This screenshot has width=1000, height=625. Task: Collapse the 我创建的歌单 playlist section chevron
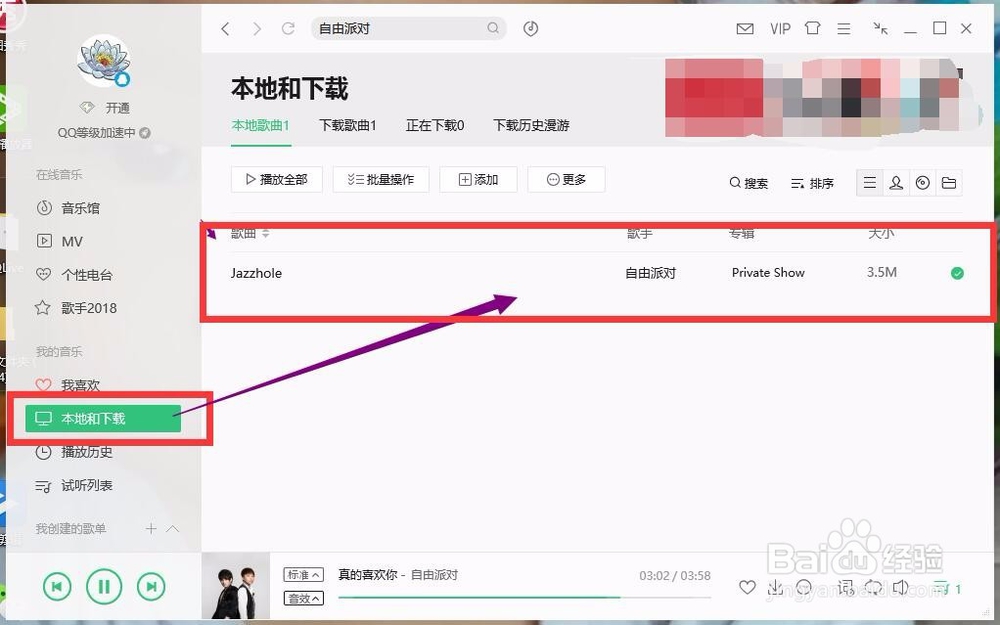(173, 529)
